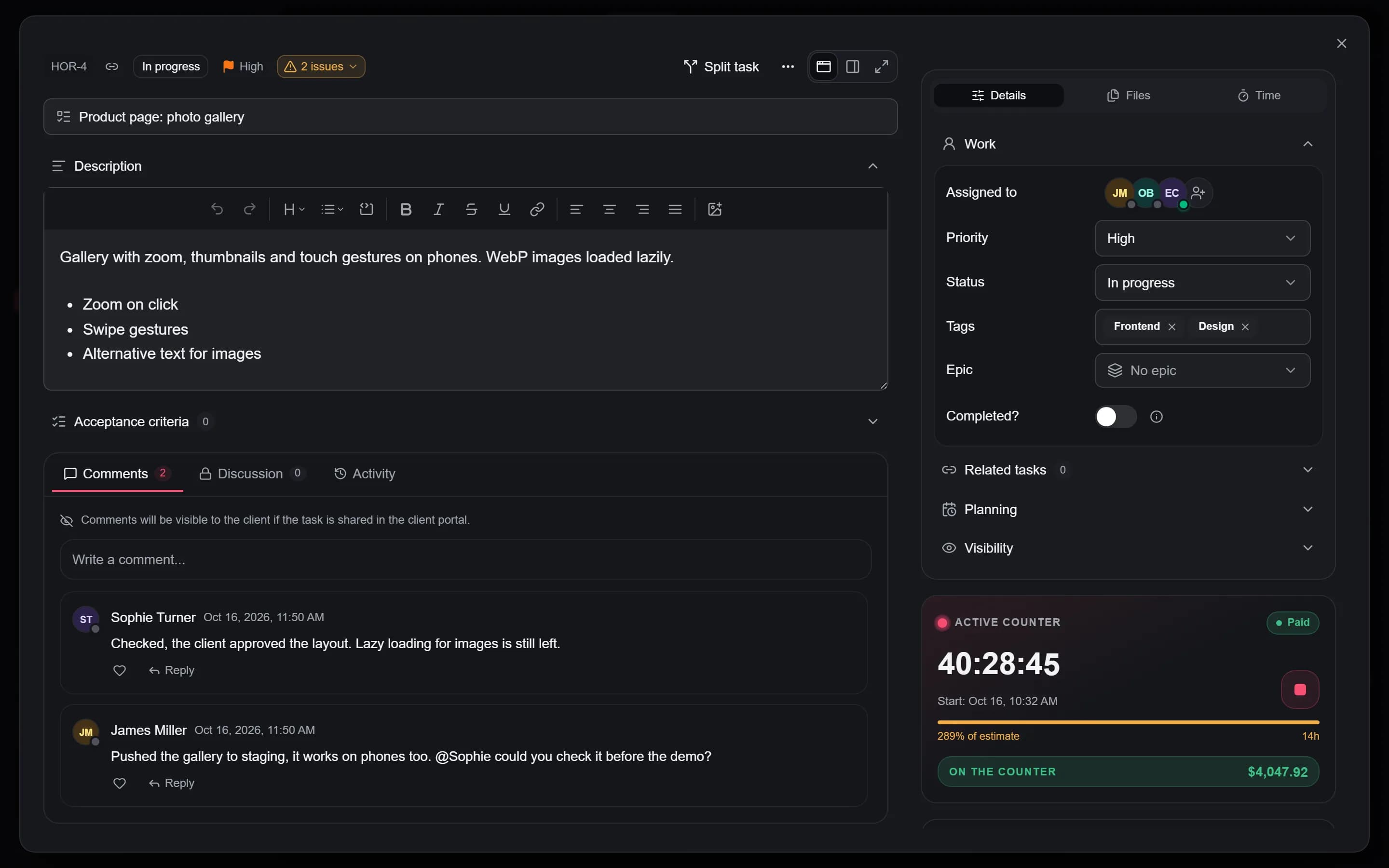
Task: Switch to the Files tab
Action: tap(1129, 95)
